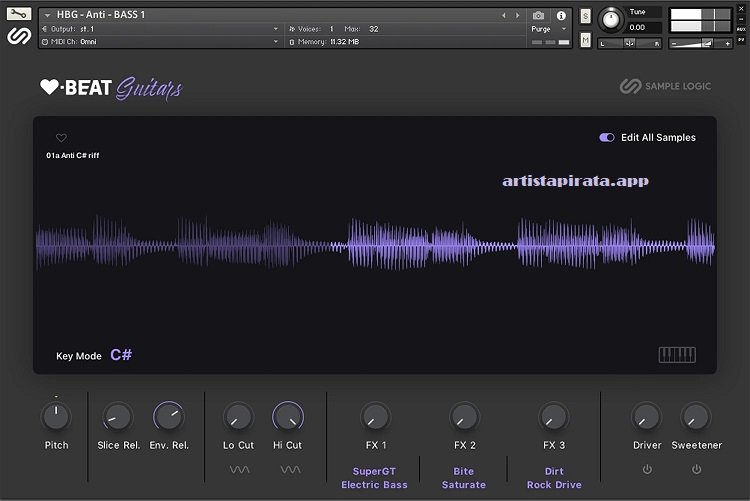This screenshot has height=501, width=750.
Task: Change the Key Mode C# value
Action: [x=121, y=355]
